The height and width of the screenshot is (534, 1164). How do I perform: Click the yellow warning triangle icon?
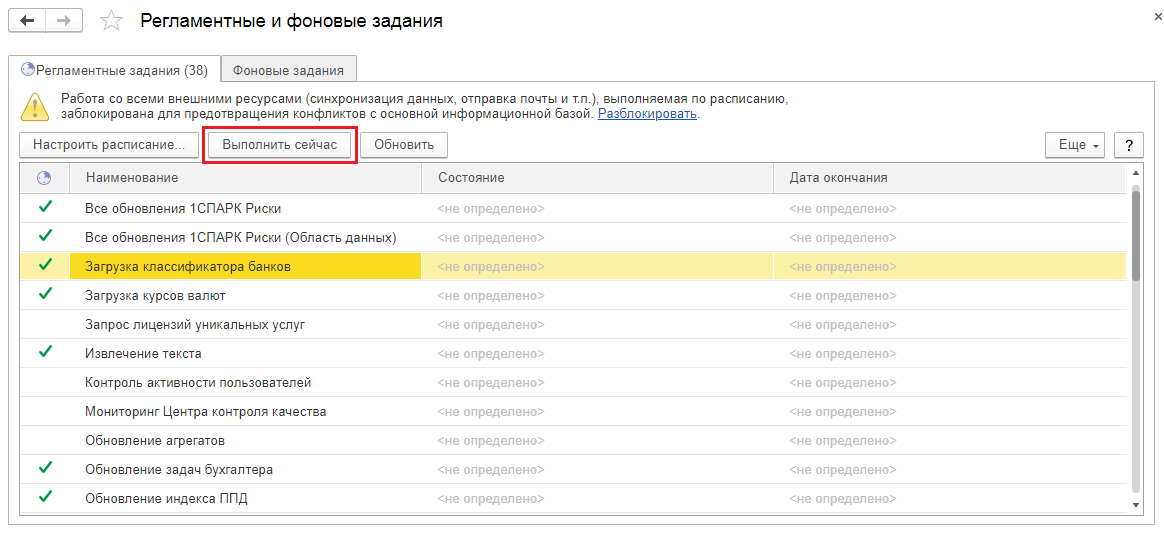(x=35, y=106)
